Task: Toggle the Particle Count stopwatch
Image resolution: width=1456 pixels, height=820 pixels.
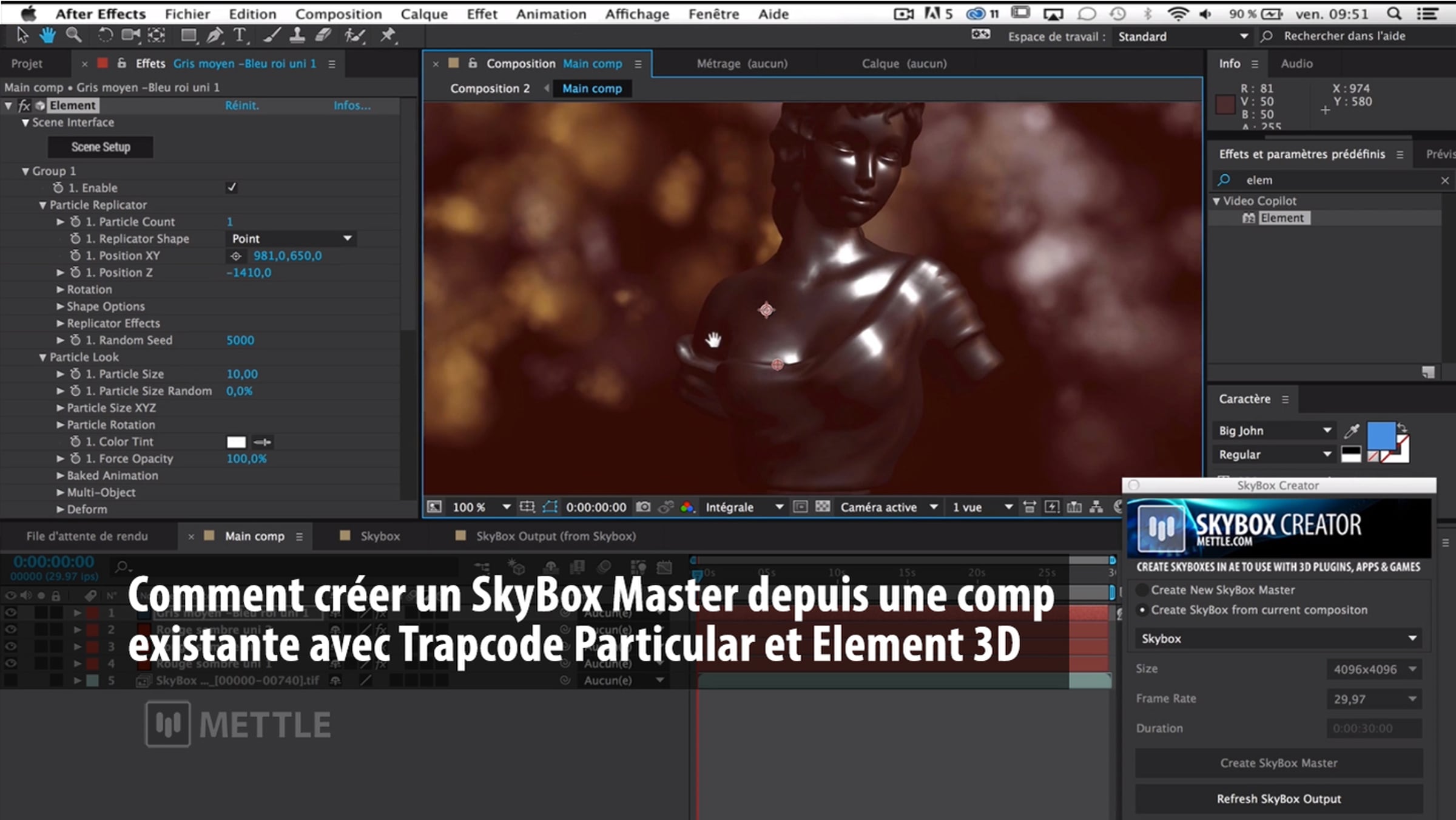Action: pos(75,222)
